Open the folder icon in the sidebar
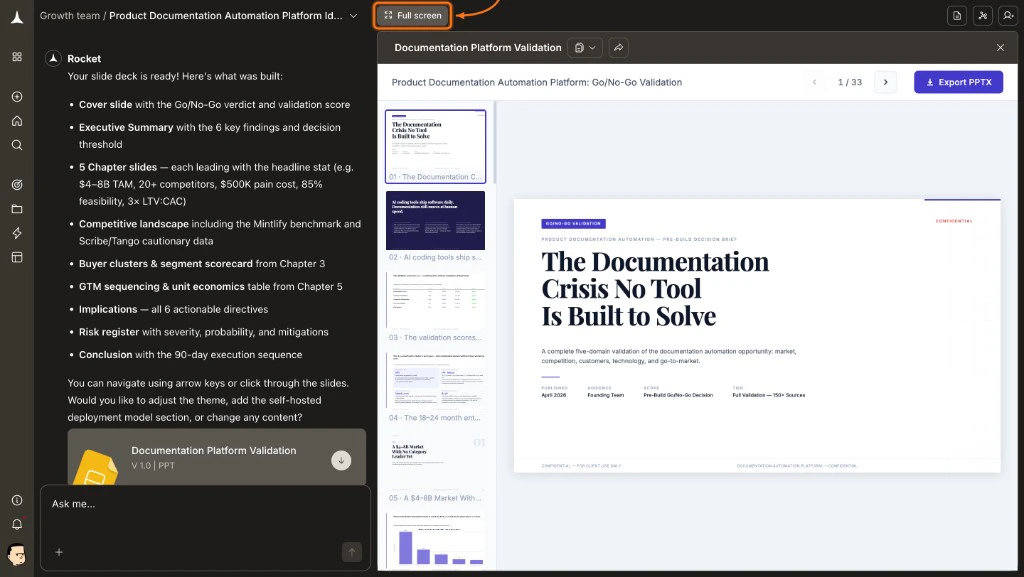Image resolution: width=1024 pixels, height=577 pixels. coord(16,209)
